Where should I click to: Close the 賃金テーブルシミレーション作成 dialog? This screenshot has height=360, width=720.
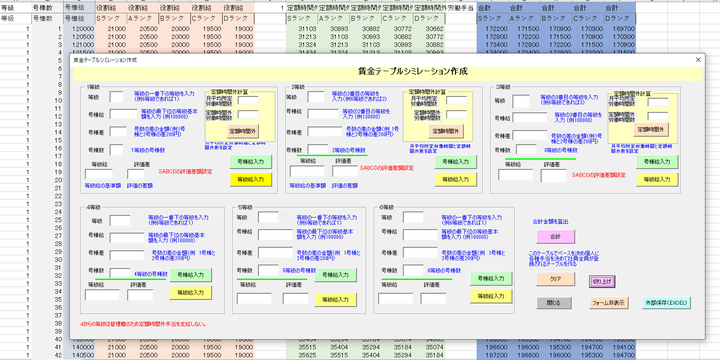698,60
